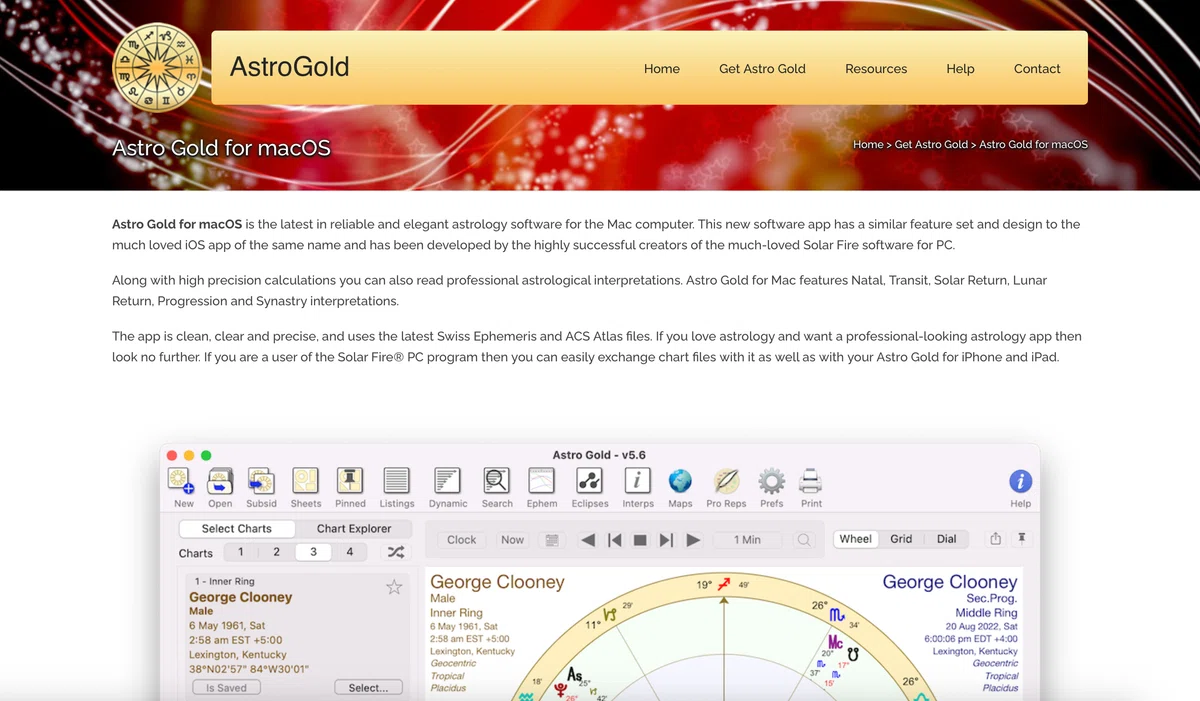1200x701 pixels.
Task: Click the Home breadcrumb link
Action: (x=868, y=145)
